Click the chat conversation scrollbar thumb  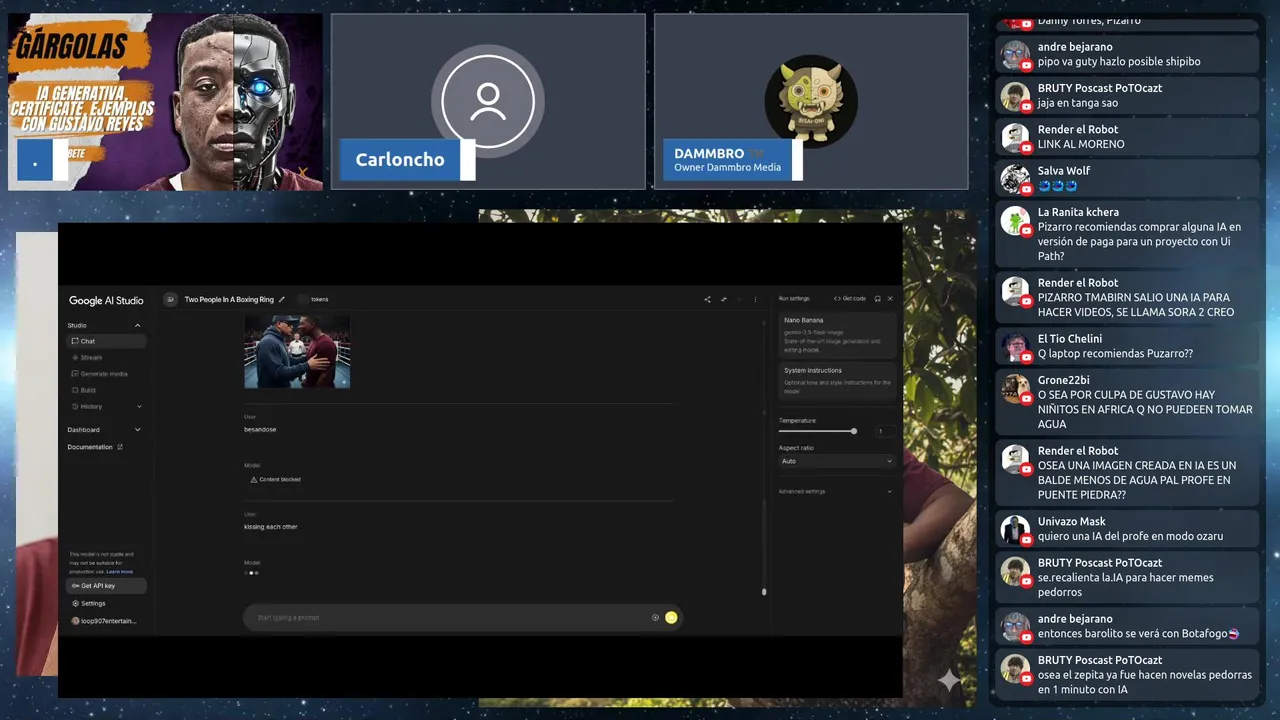(764, 592)
